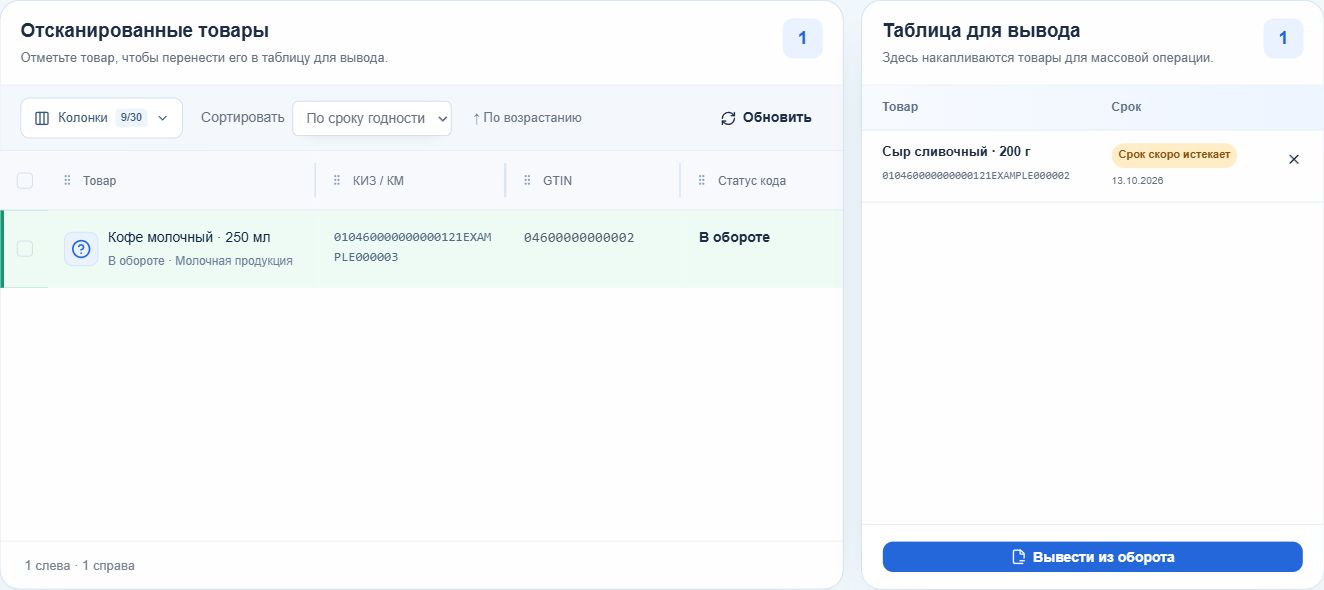Click drag handle icon of КИЗ / КМ column
The image size is (1324, 590).
click(337, 181)
